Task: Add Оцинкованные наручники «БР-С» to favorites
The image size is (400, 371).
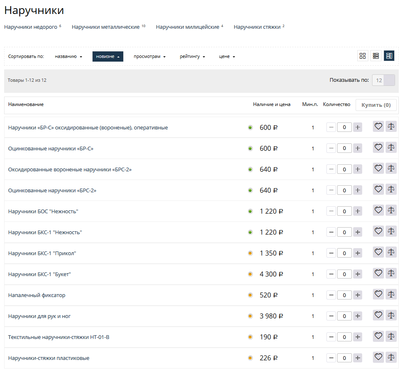Action: [378, 147]
